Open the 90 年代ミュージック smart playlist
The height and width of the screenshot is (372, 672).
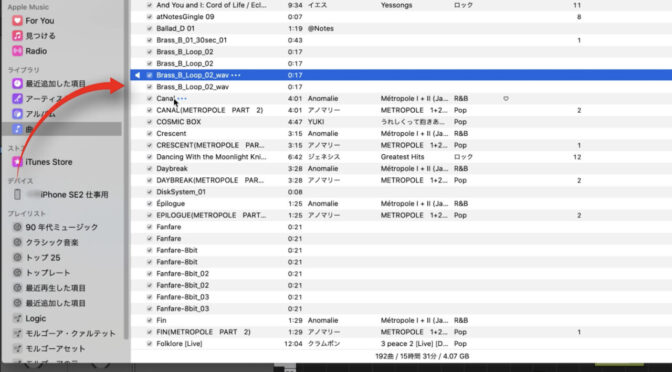[x=62, y=227]
